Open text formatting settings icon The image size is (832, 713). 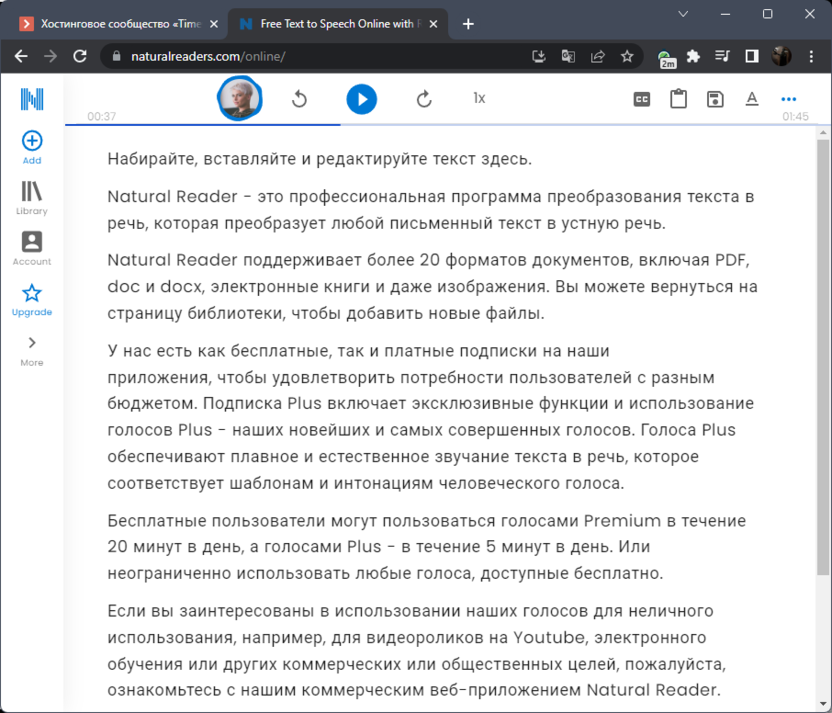coord(752,99)
